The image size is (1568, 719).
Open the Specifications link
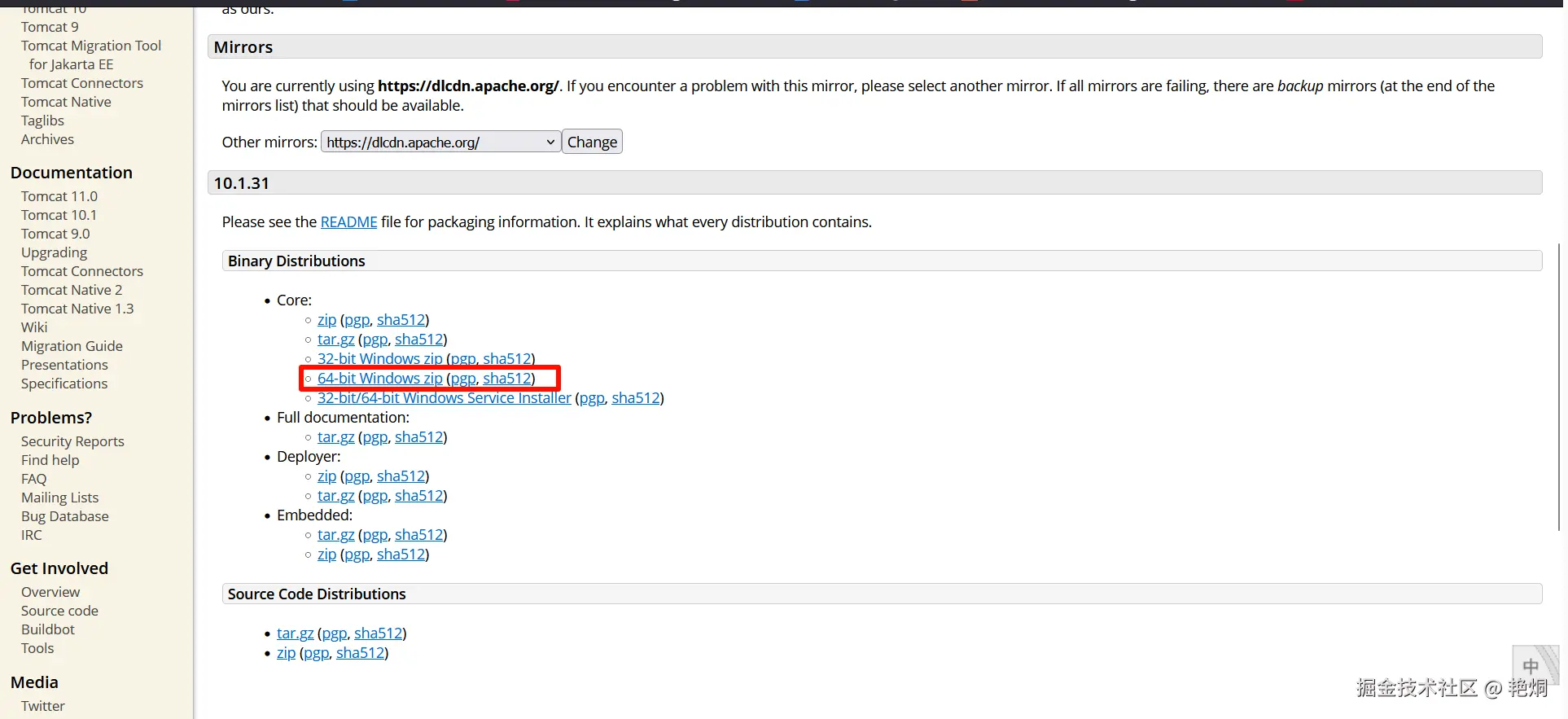64,384
